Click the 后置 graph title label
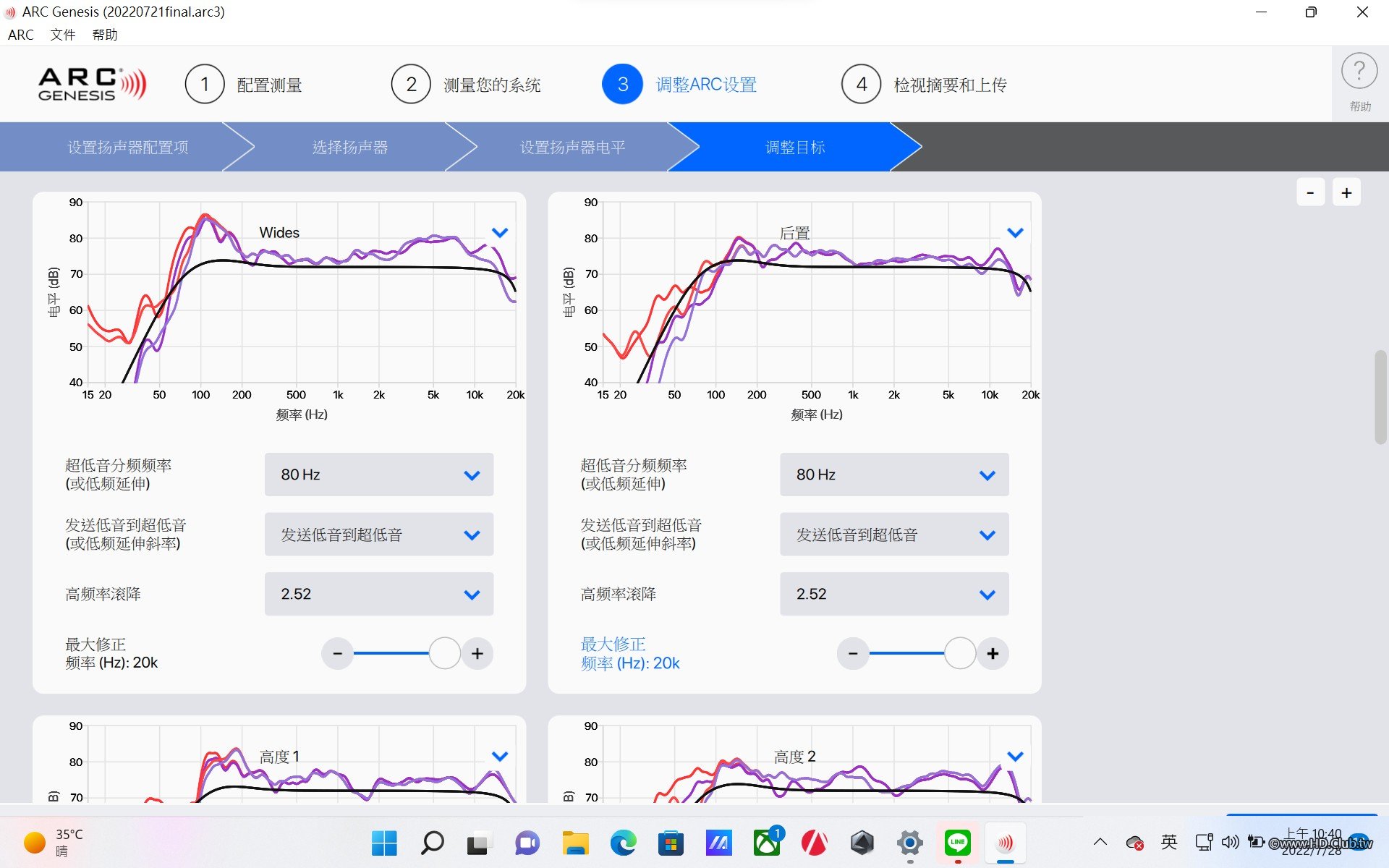This screenshot has height=868, width=1389. pos(794,233)
